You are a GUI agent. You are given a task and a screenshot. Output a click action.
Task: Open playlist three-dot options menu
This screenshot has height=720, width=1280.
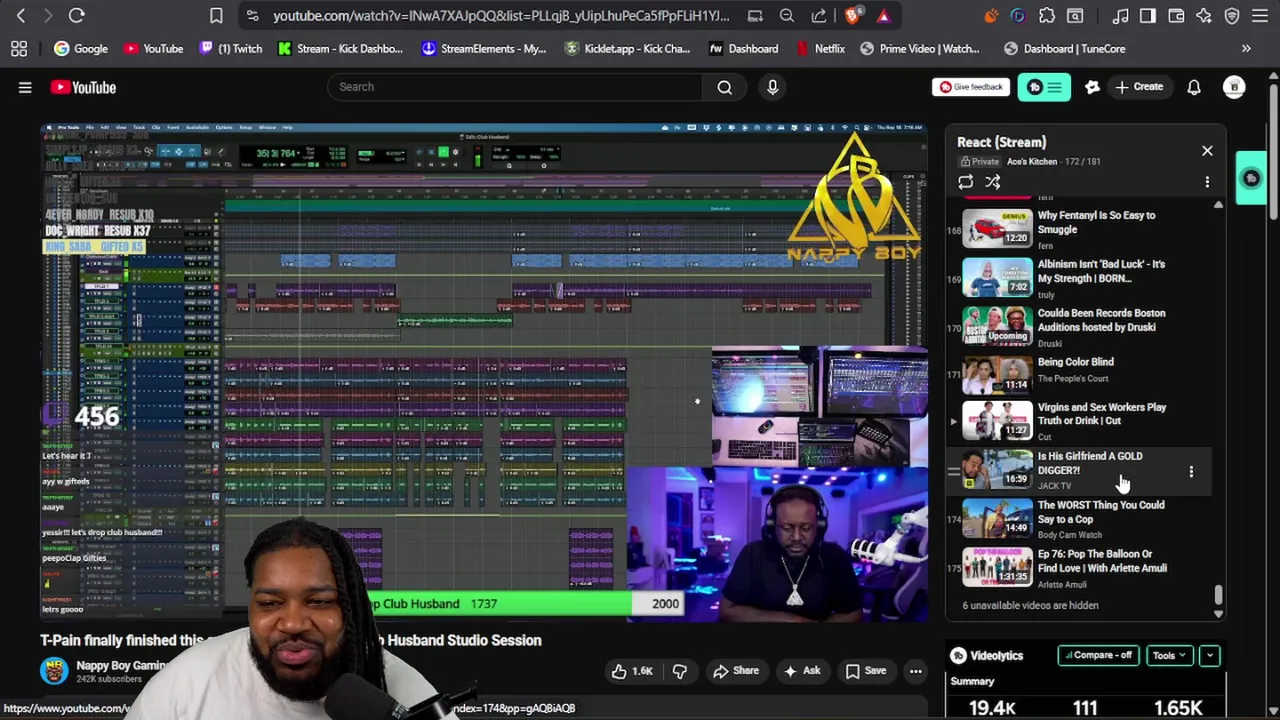click(1207, 182)
